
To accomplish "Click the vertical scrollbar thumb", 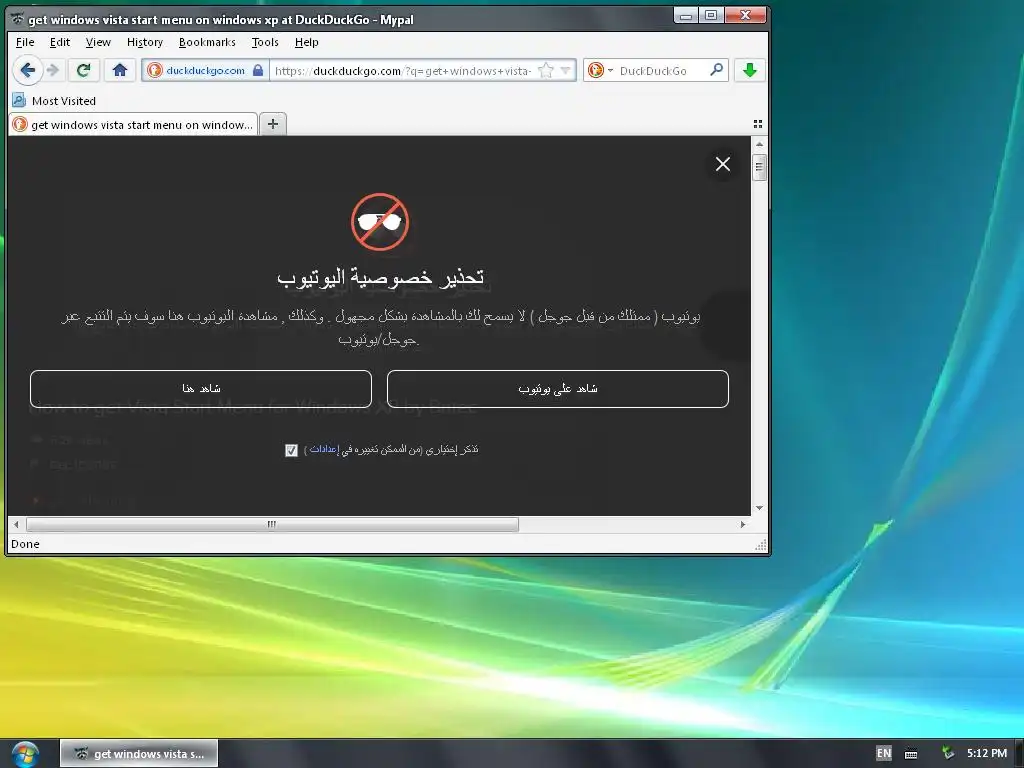I will [x=759, y=167].
